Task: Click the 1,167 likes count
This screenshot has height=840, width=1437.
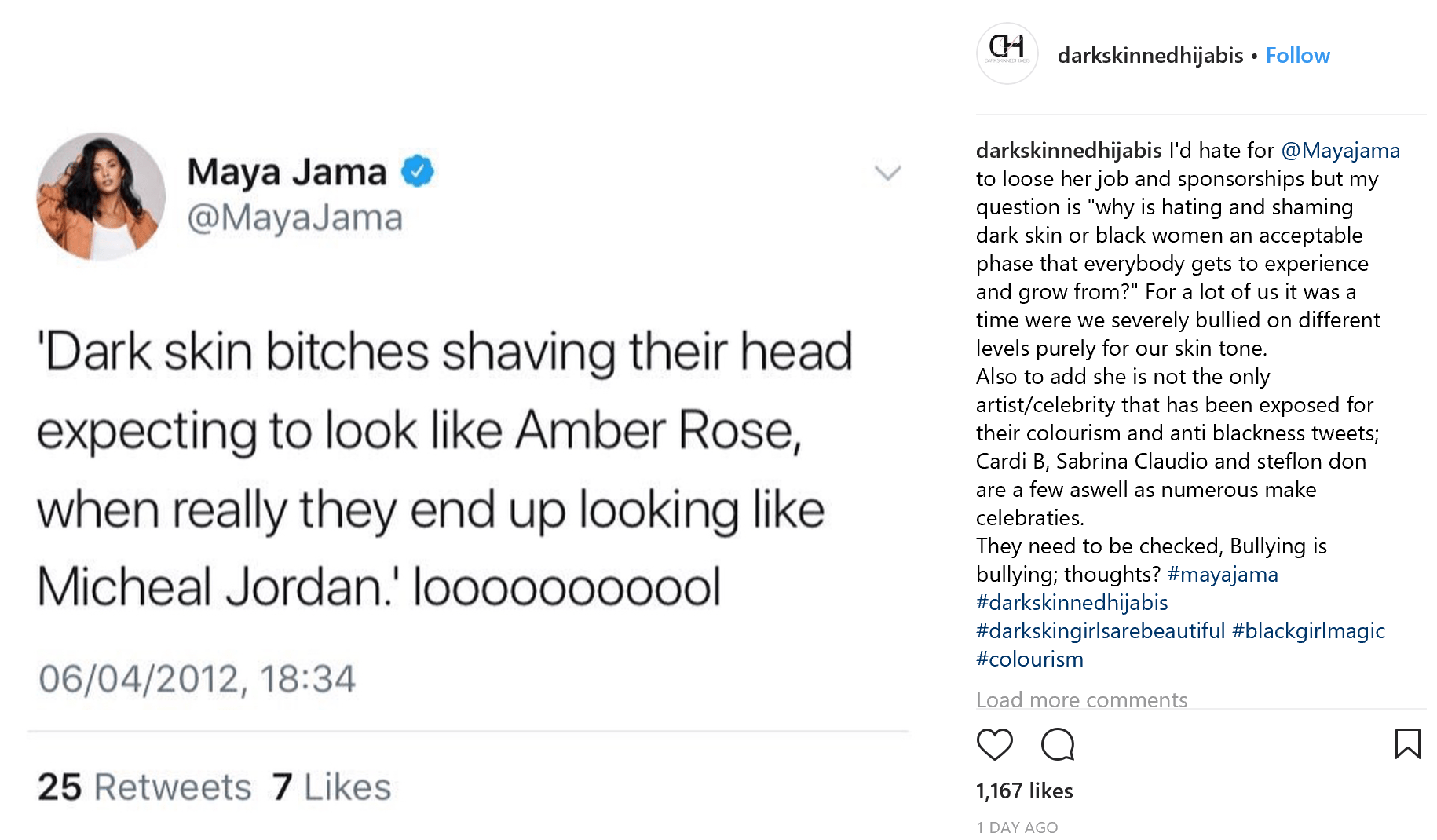Action: click(1023, 791)
